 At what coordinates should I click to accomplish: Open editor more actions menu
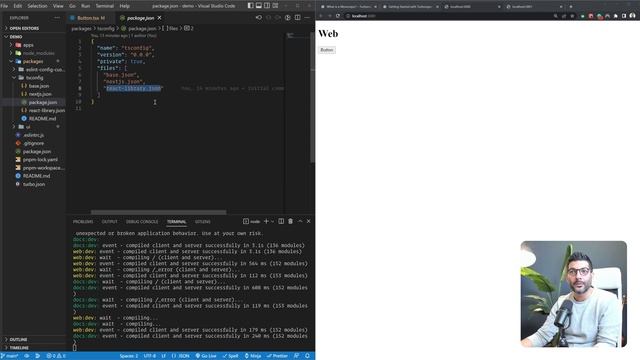[307, 18]
